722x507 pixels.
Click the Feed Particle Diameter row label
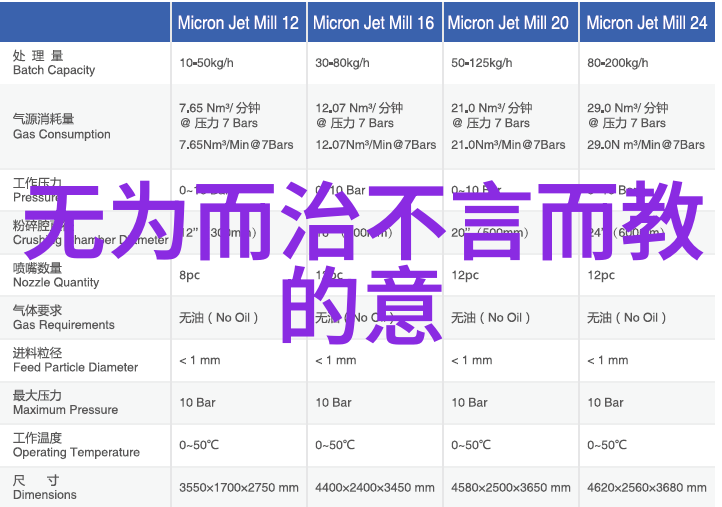[75, 360]
